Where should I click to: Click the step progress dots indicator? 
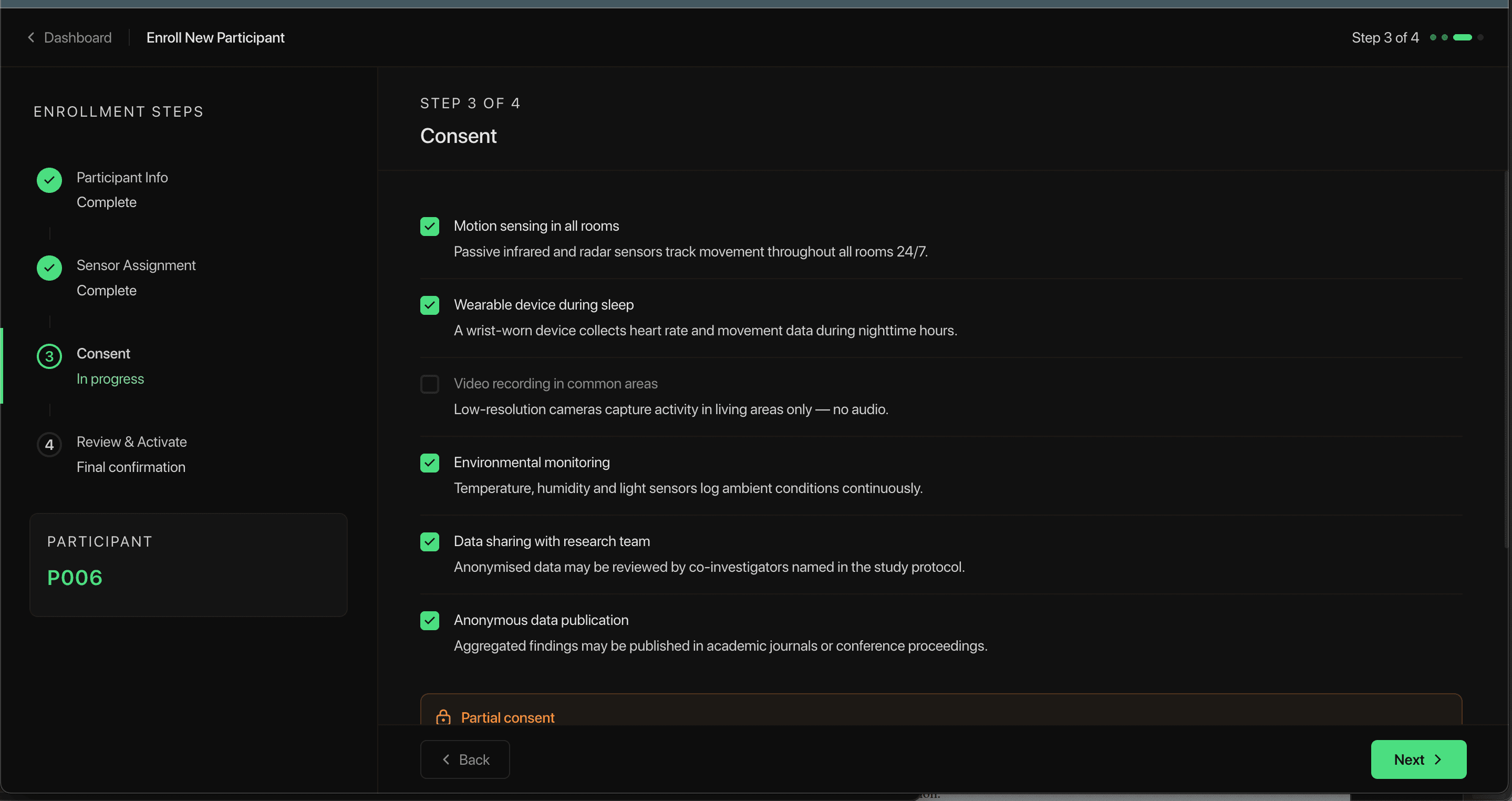pos(1457,38)
